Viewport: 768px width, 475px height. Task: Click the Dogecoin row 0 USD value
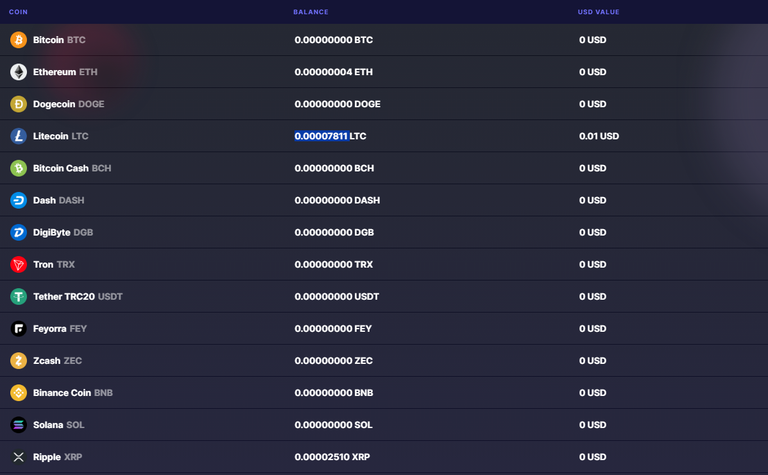593,104
